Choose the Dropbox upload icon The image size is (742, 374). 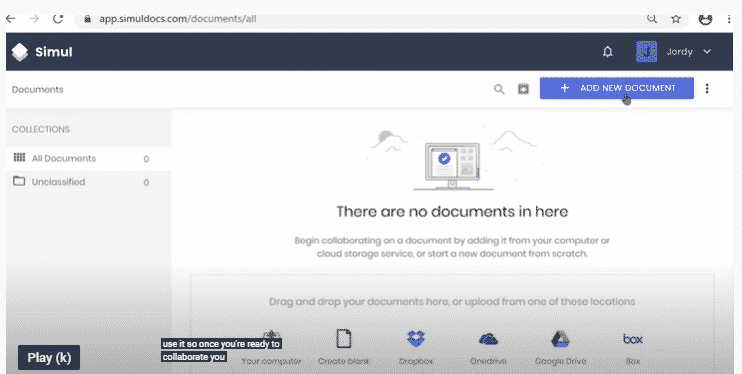pos(416,338)
